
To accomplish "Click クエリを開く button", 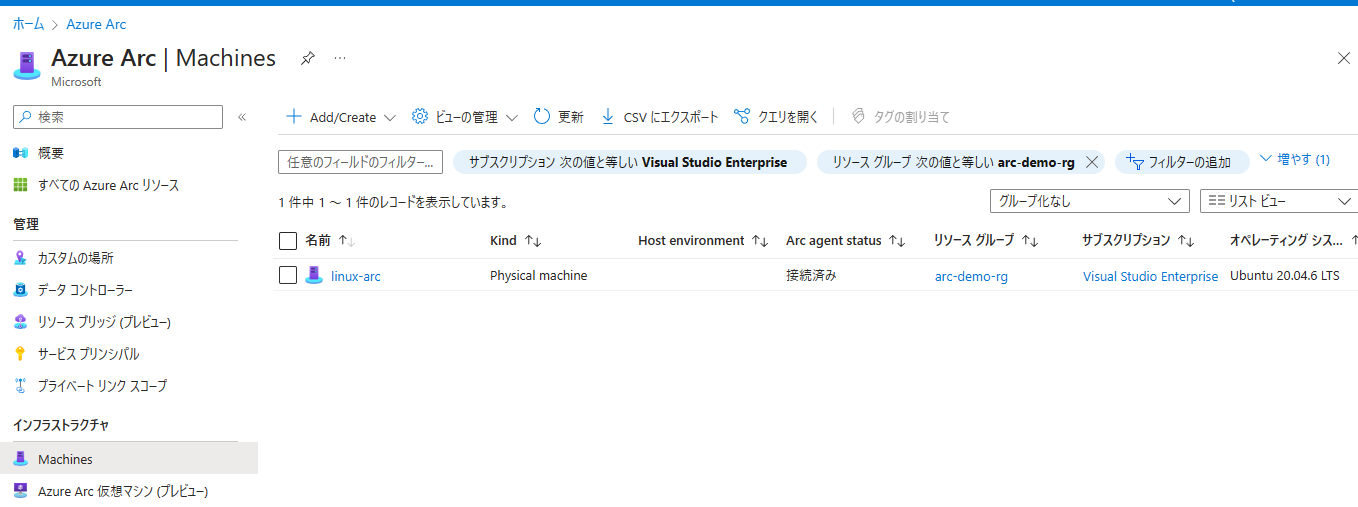I will click(x=776, y=117).
